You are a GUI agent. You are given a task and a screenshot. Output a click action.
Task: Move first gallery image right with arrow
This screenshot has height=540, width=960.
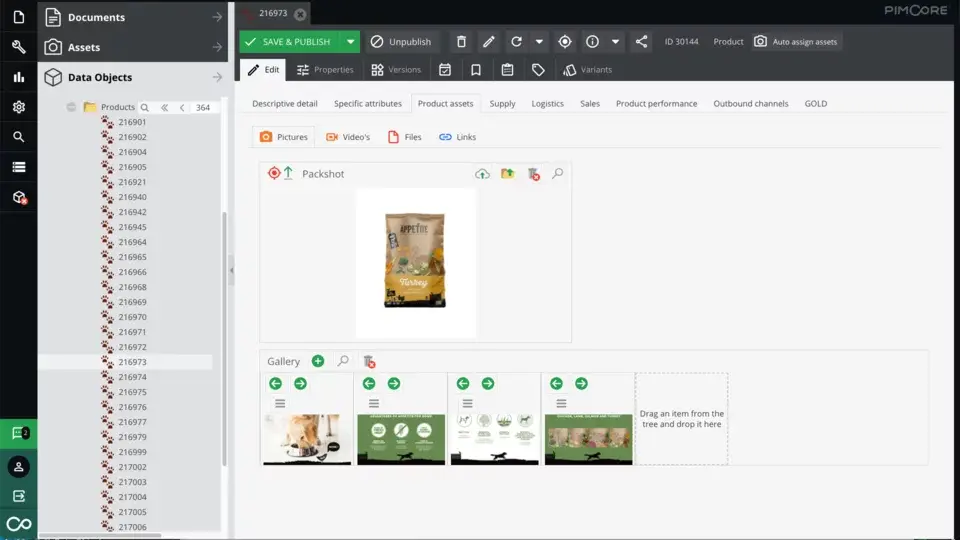(300, 383)
